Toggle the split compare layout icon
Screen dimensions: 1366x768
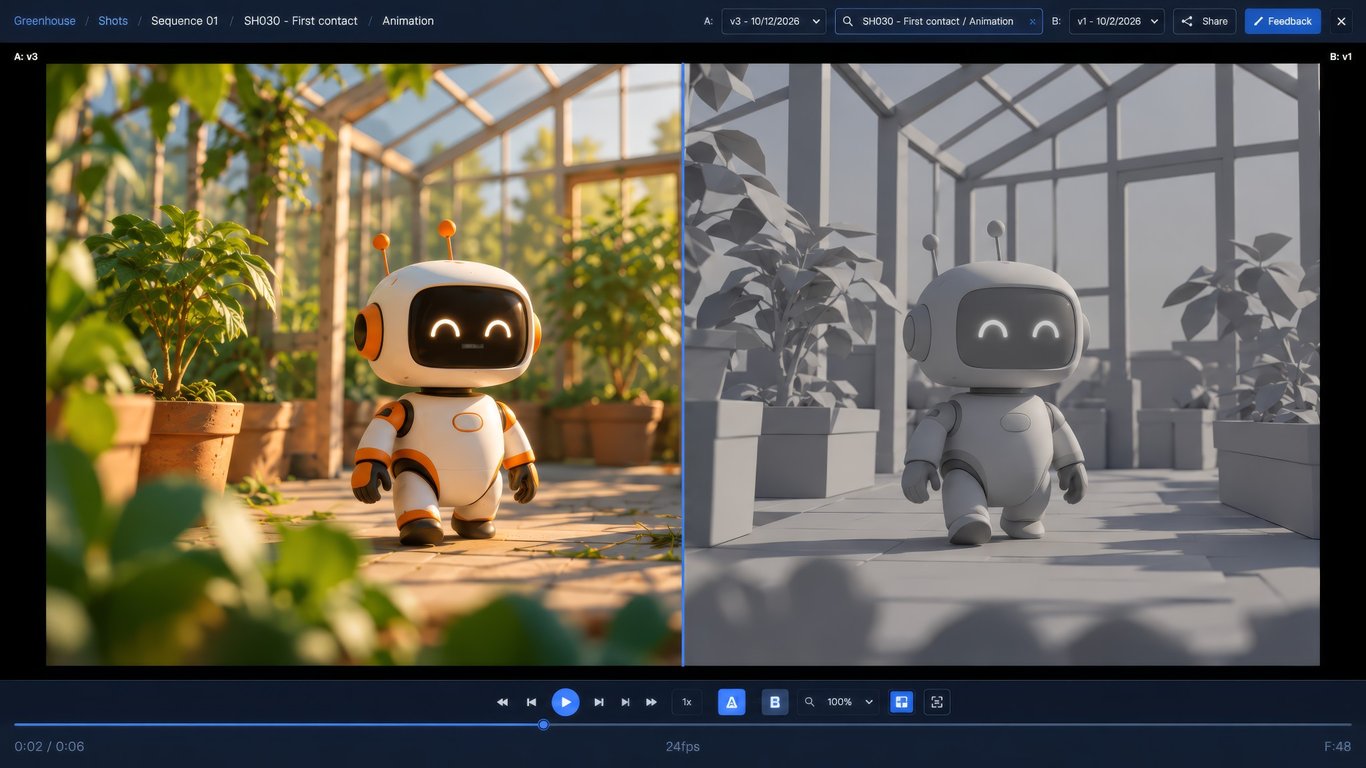[x=902, y=702]
